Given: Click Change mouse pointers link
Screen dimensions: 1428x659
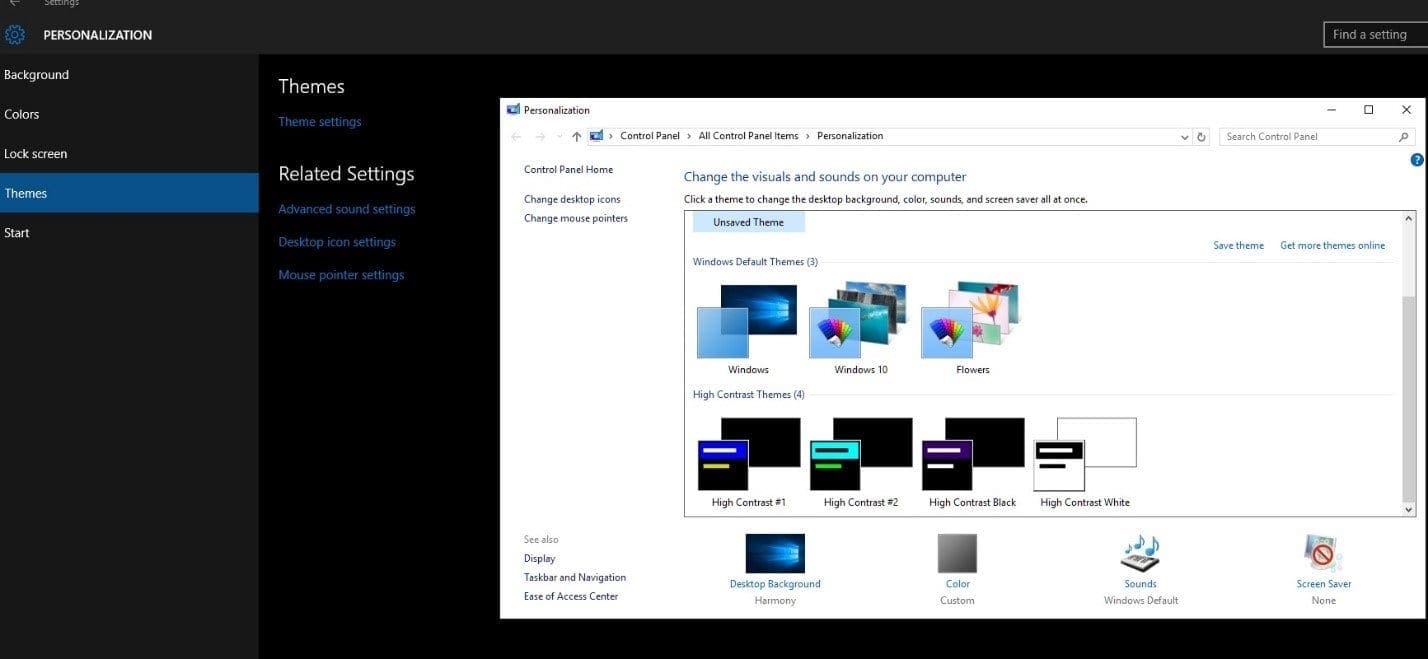Looking at the screenshot, I should (x=576, y=218).
